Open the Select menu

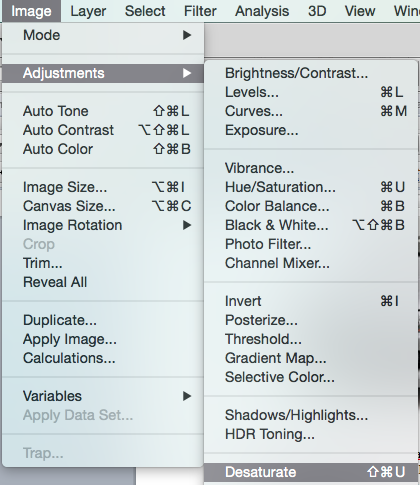click(x=145, y=11)
